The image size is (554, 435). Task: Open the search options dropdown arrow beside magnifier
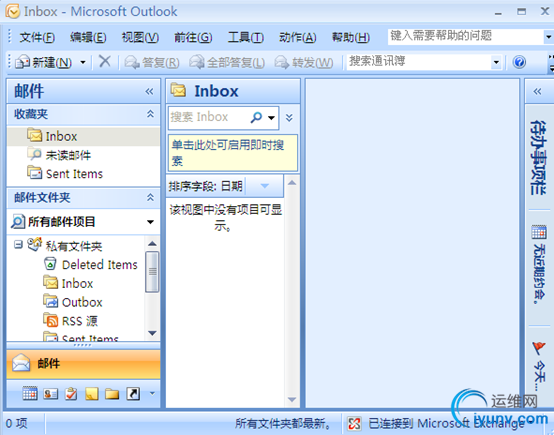(x=271, y=118)
